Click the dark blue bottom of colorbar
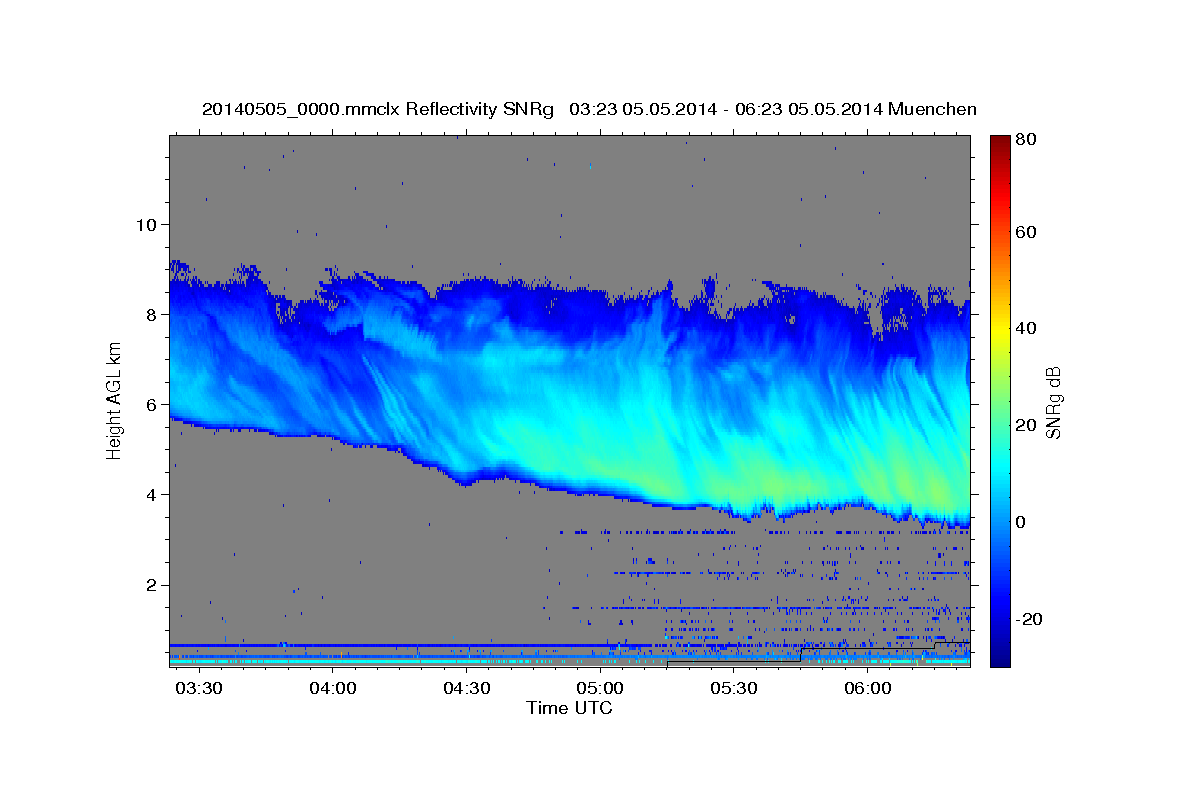This screenshot has height=800, width=1200. 999,655
